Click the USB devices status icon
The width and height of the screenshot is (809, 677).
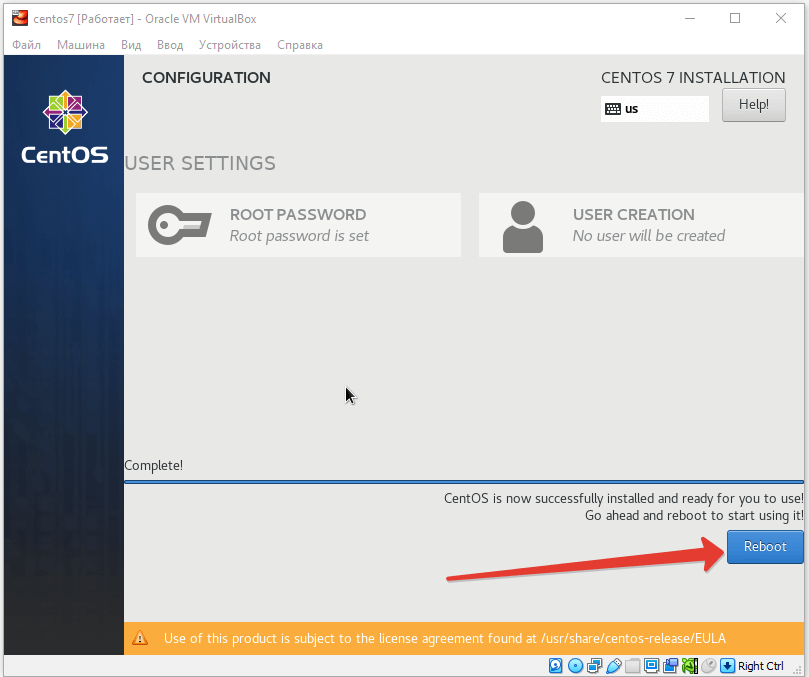click(613, 666)
